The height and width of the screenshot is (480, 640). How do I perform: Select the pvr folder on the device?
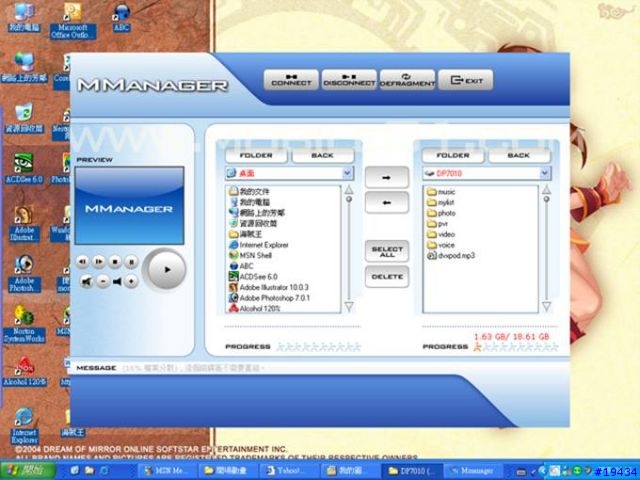tap(438, 223)
